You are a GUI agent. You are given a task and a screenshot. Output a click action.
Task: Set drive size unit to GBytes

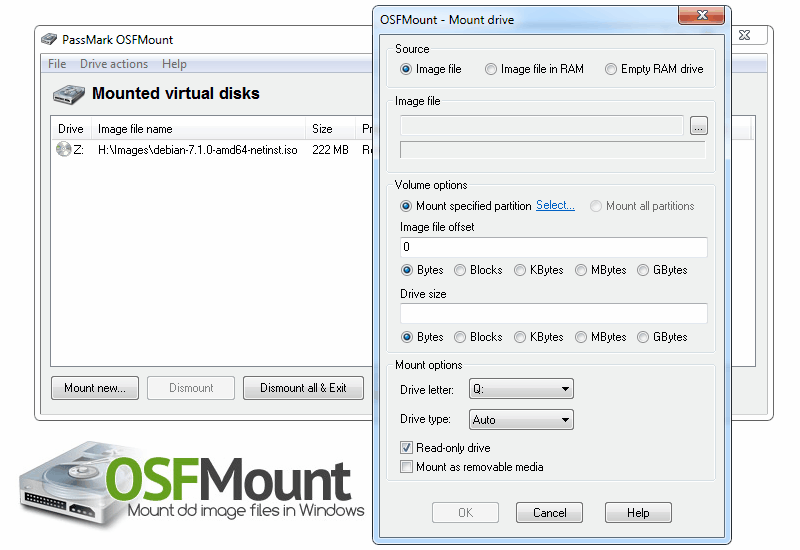click(662, 337)
